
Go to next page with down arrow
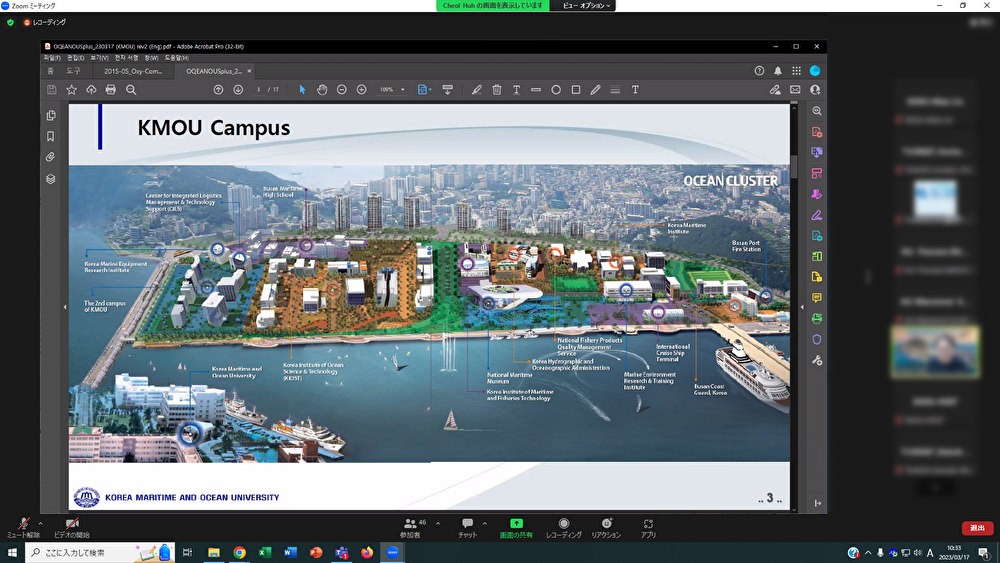click(238, 90)
